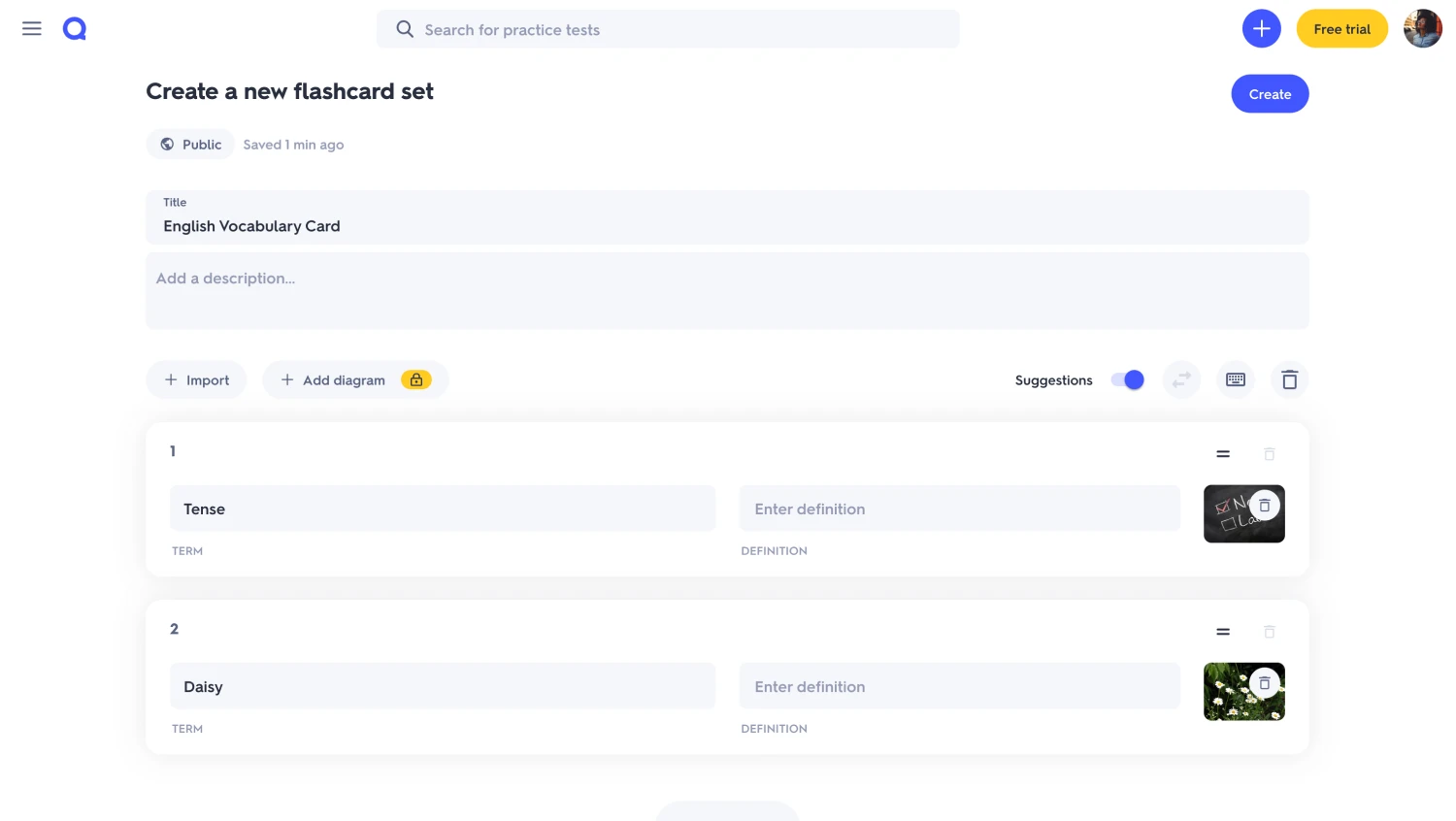Open the profile avatar menu

1421,28
